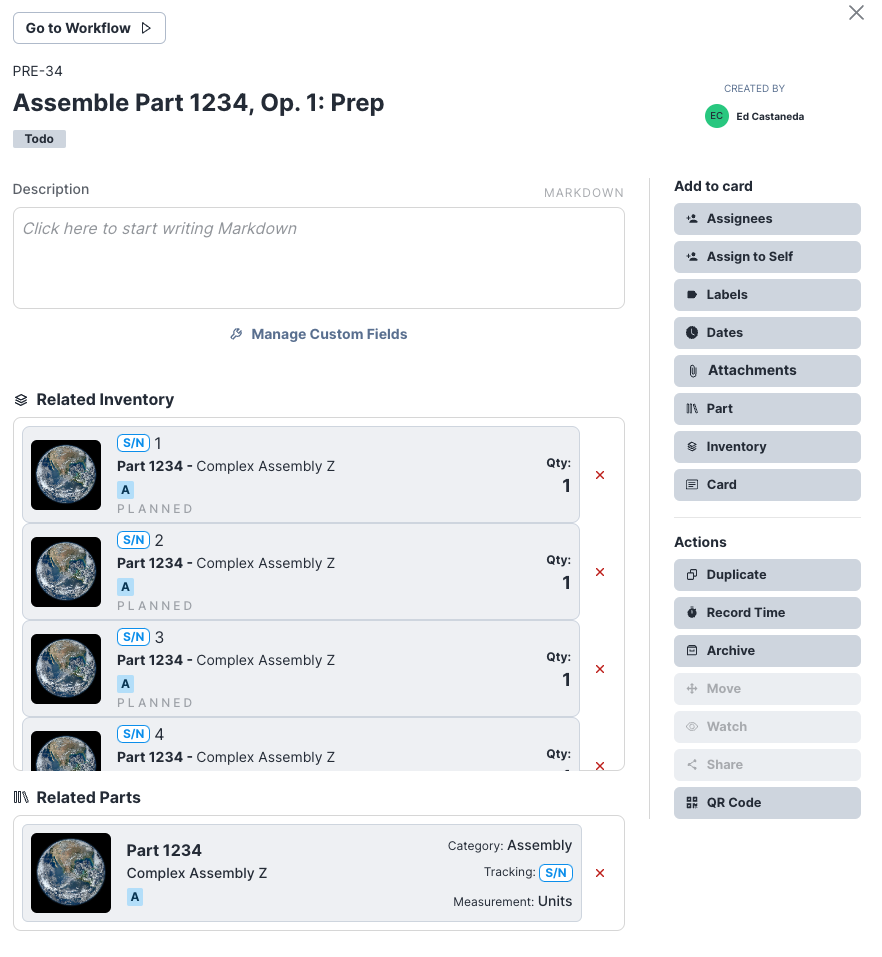The image size is (882, 957).
Task: Click Ed Castaneda's avatar
Action: (x=716, y=116)
